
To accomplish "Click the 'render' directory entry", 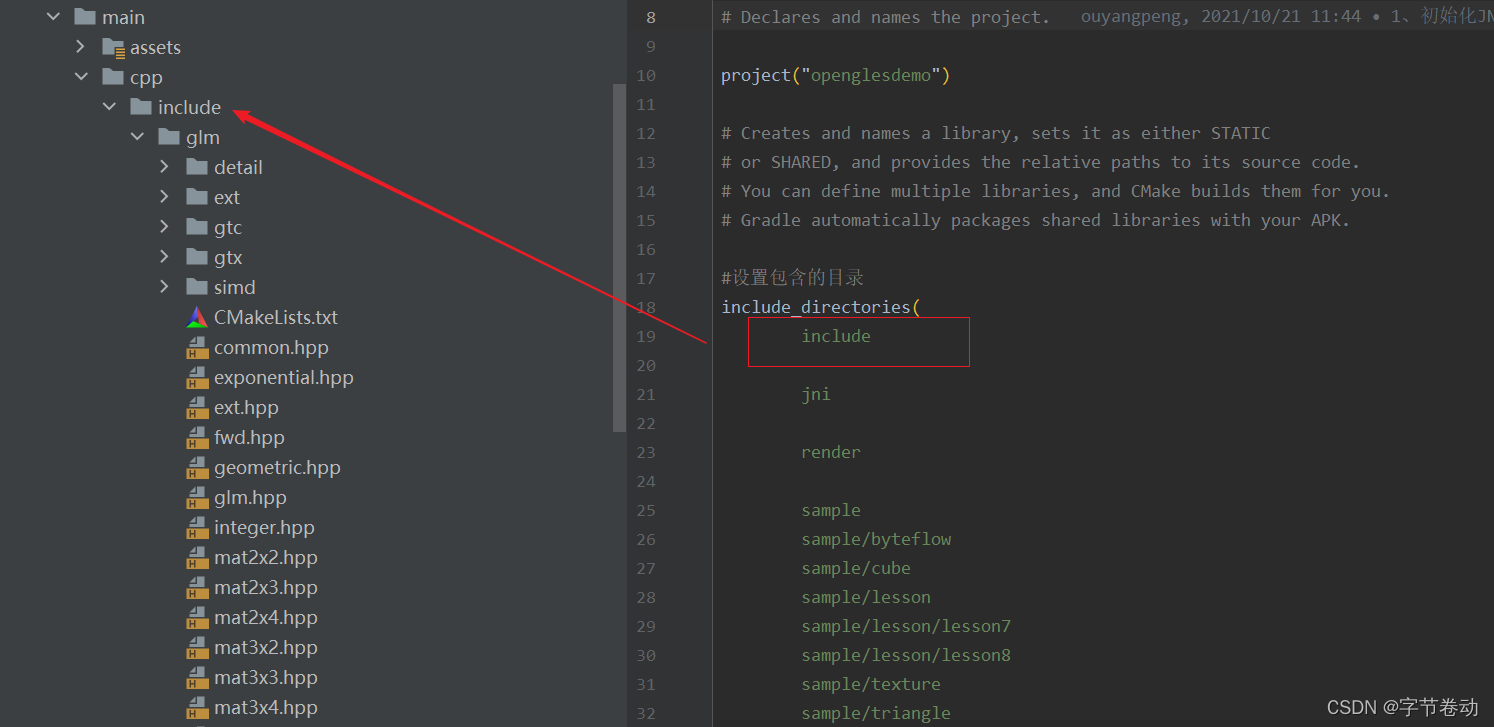I will pos(831,452).
